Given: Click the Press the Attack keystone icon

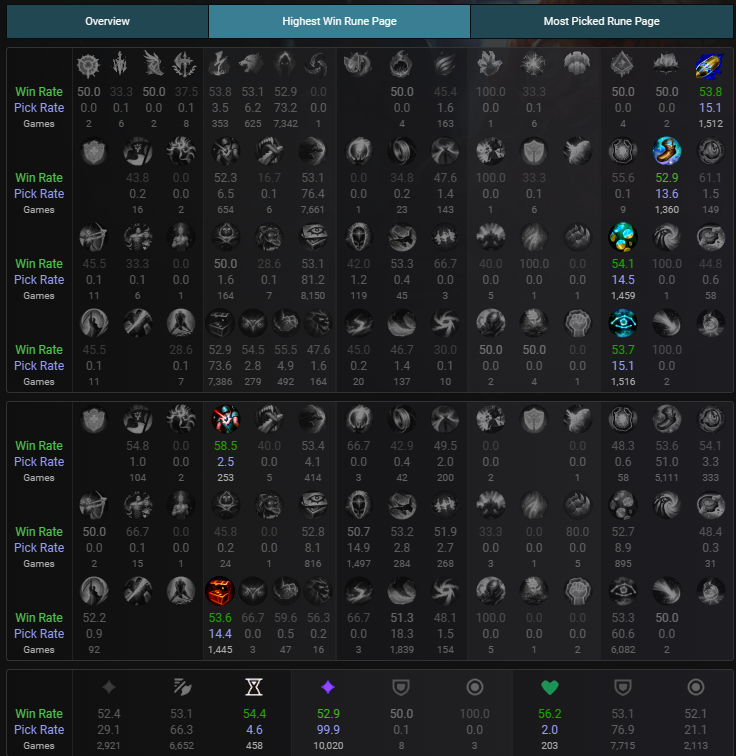Looking at the screenshot, I should tap(89, 66).
